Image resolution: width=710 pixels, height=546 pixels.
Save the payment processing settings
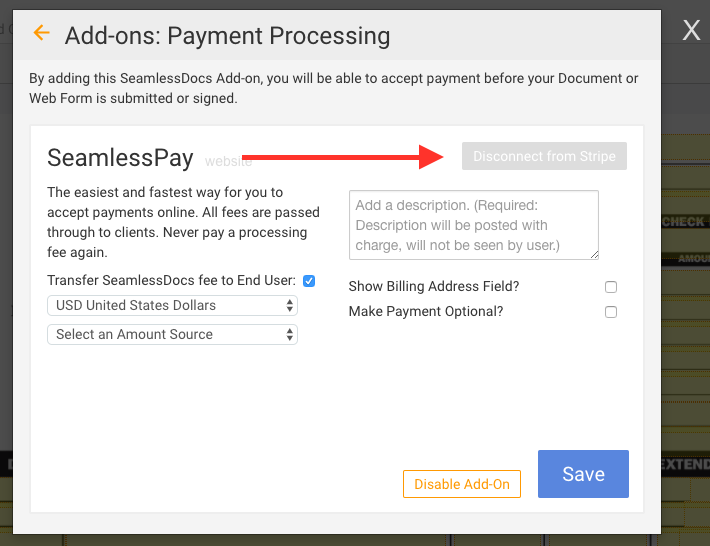(x=583, y=474)
